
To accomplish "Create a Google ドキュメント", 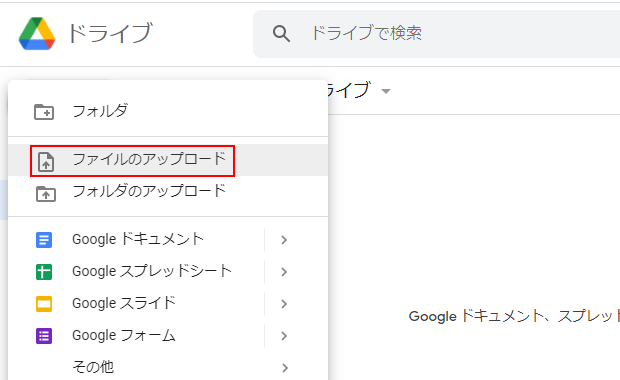I will click(138, 240).
